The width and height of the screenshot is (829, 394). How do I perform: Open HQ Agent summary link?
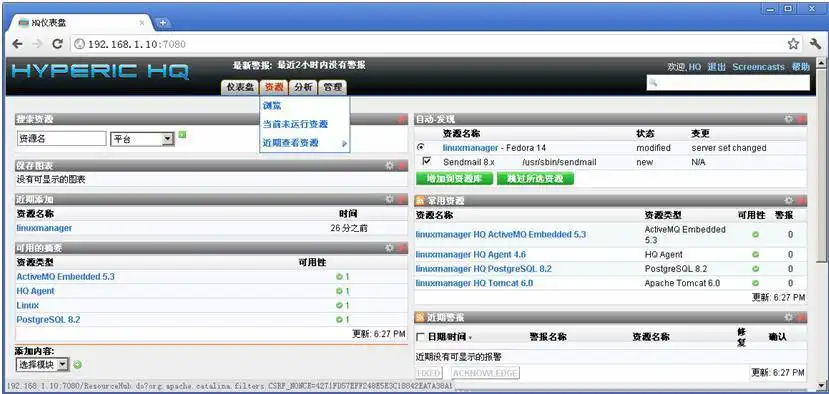coord(35,291)
